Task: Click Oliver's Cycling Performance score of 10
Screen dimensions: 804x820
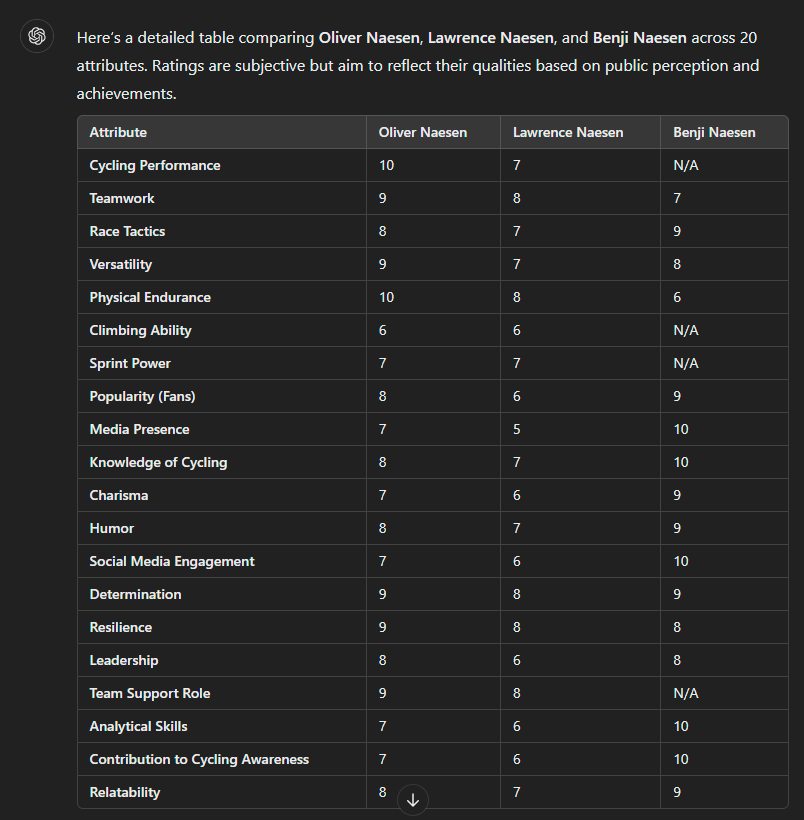Action: pyautogui.click(x=386, y=165)
